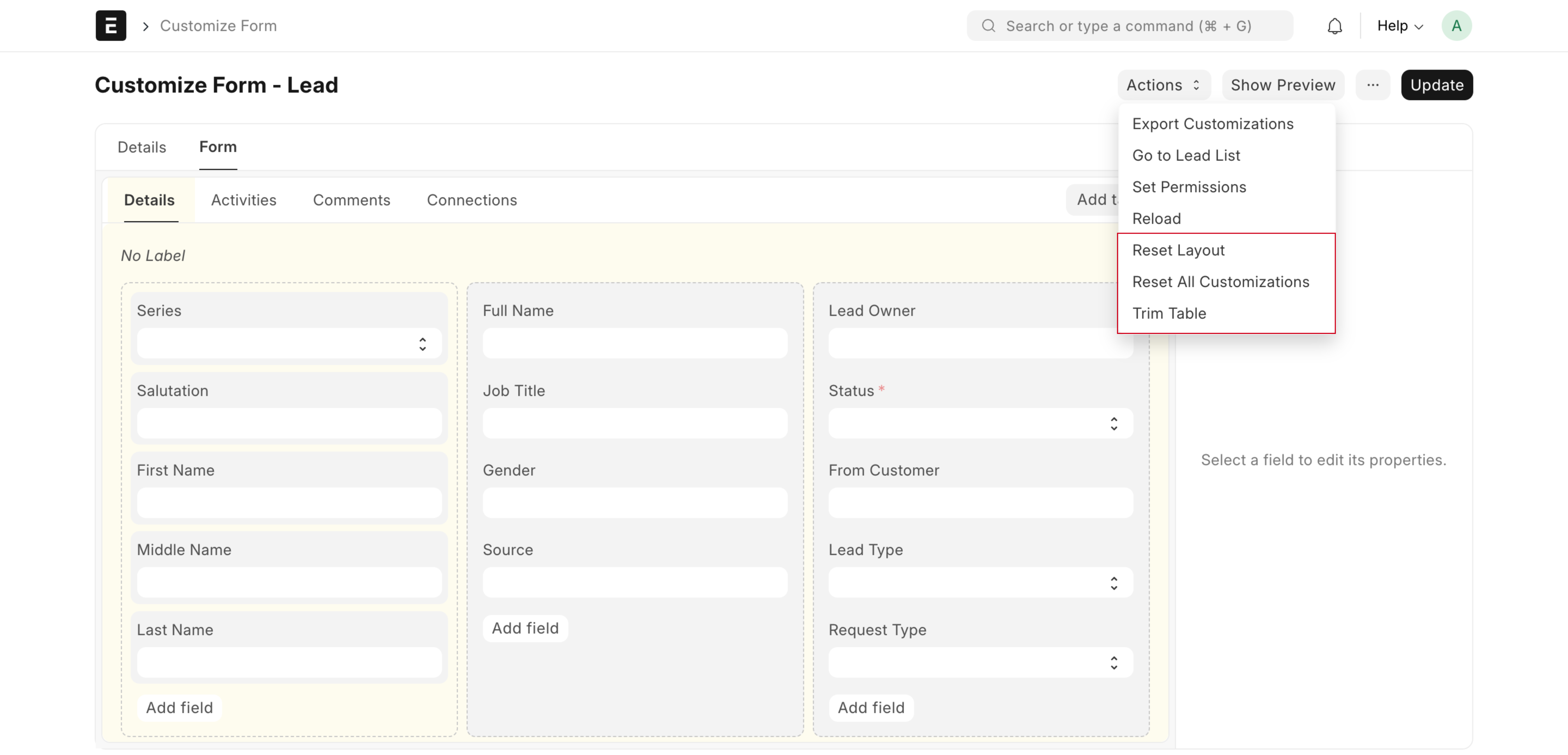Open the Series select dropdown
The height and width of the screenshot is (755, 1568).
click(289, 344)
